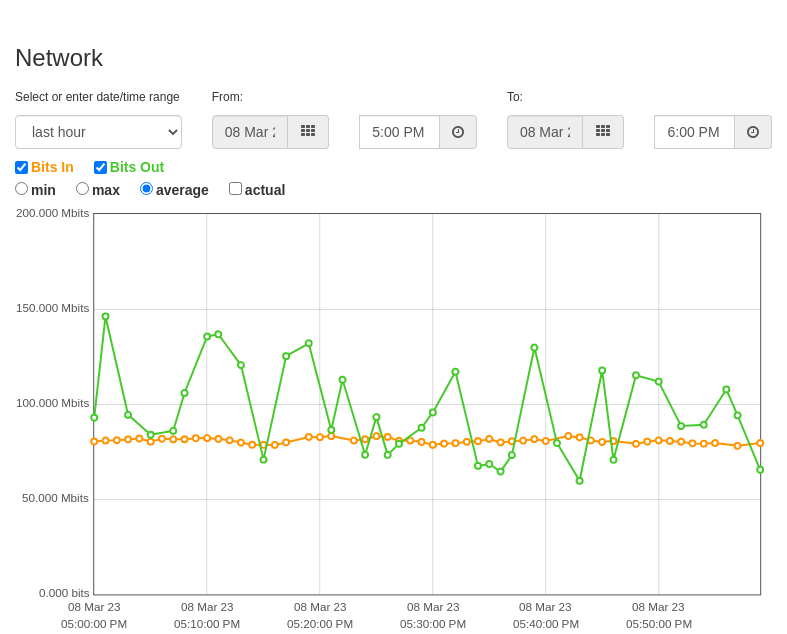Select the max radio button
Image resolution: width=787 pixels, height=634 pixels.
tap(82, 189)
